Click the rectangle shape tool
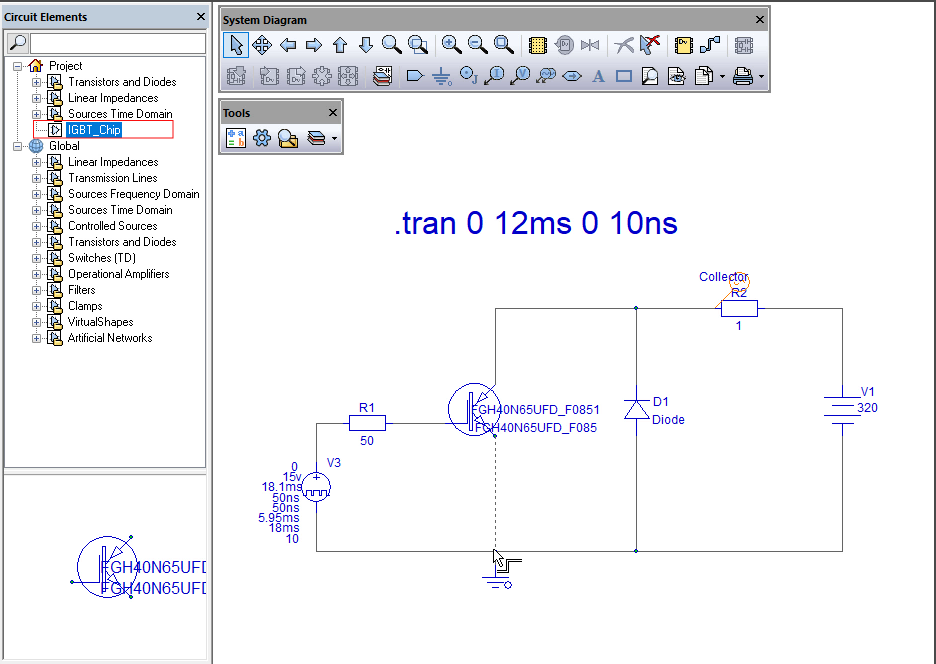The width and height of the screenshot is (936, 664). [624, 76]
